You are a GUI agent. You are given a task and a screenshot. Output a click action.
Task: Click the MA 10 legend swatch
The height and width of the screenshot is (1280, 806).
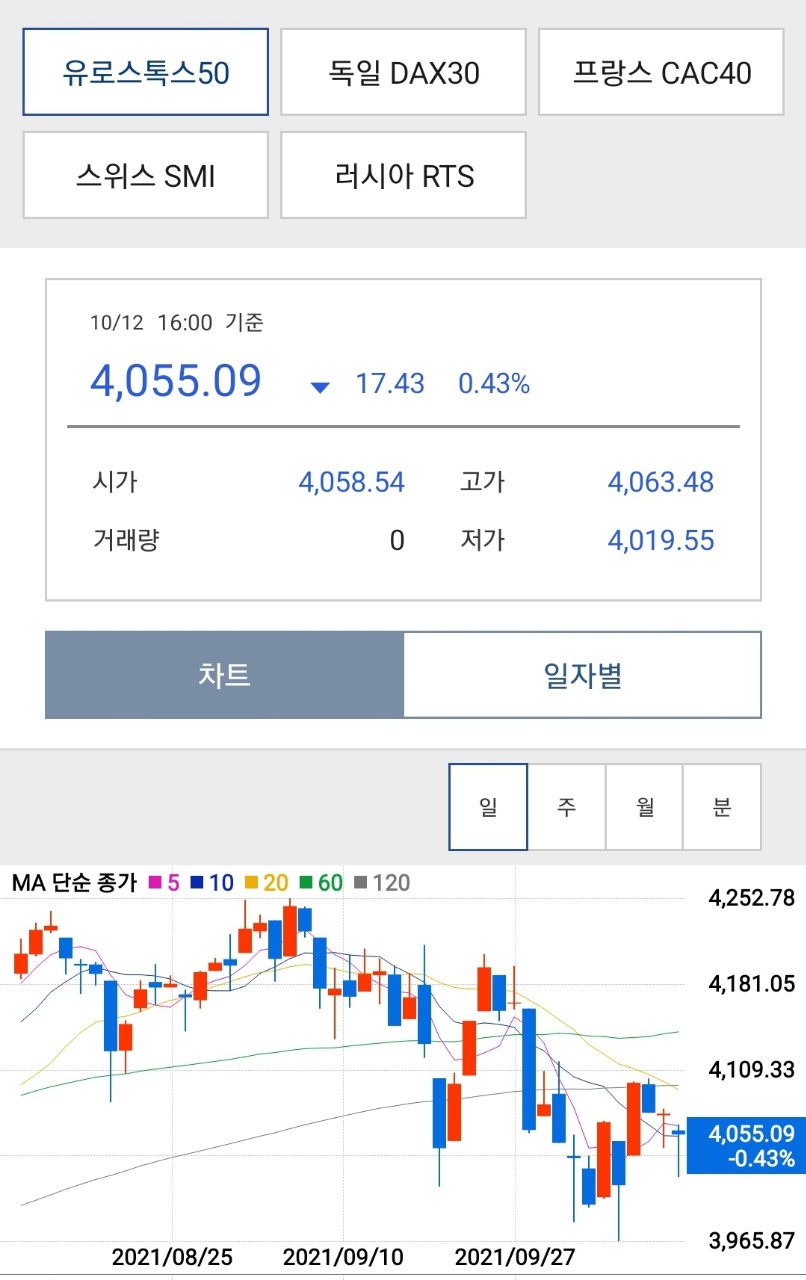pos(198,883)
